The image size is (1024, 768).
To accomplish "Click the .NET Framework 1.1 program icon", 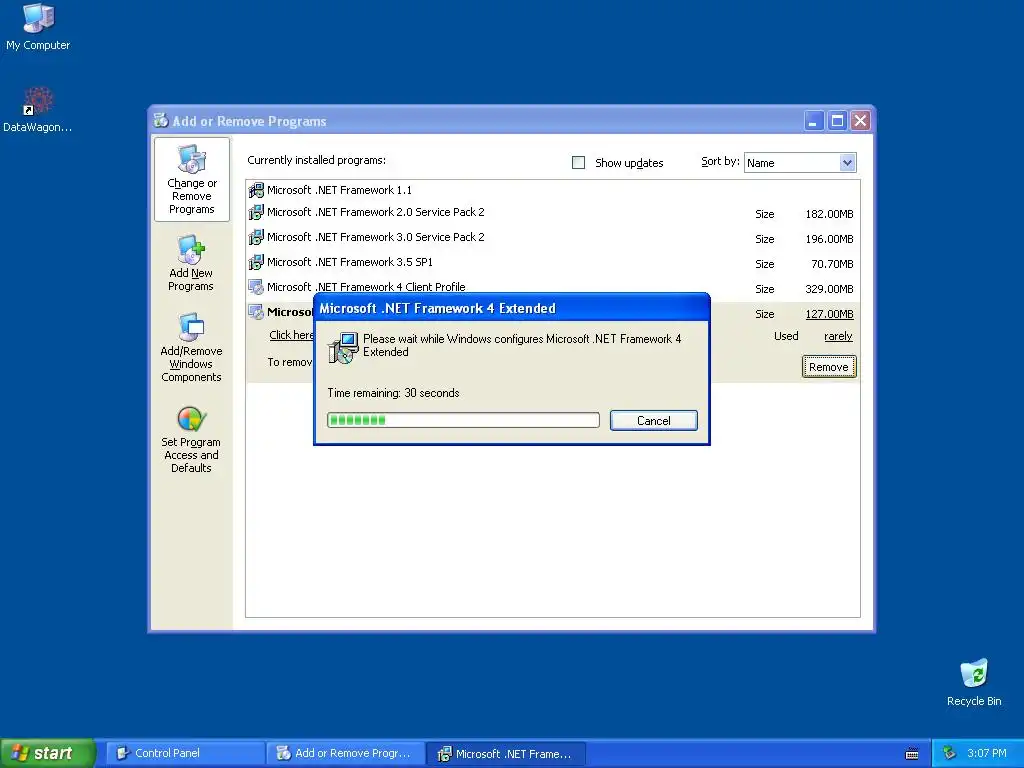I will 256,190.
